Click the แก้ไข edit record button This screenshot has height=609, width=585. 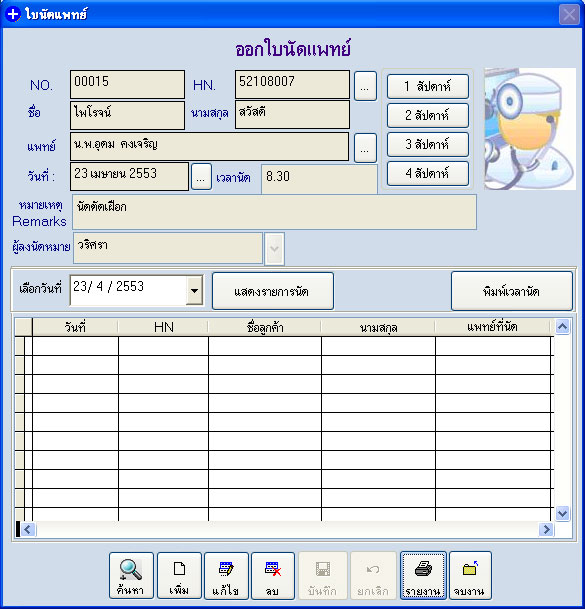click(x=226, y=576)
